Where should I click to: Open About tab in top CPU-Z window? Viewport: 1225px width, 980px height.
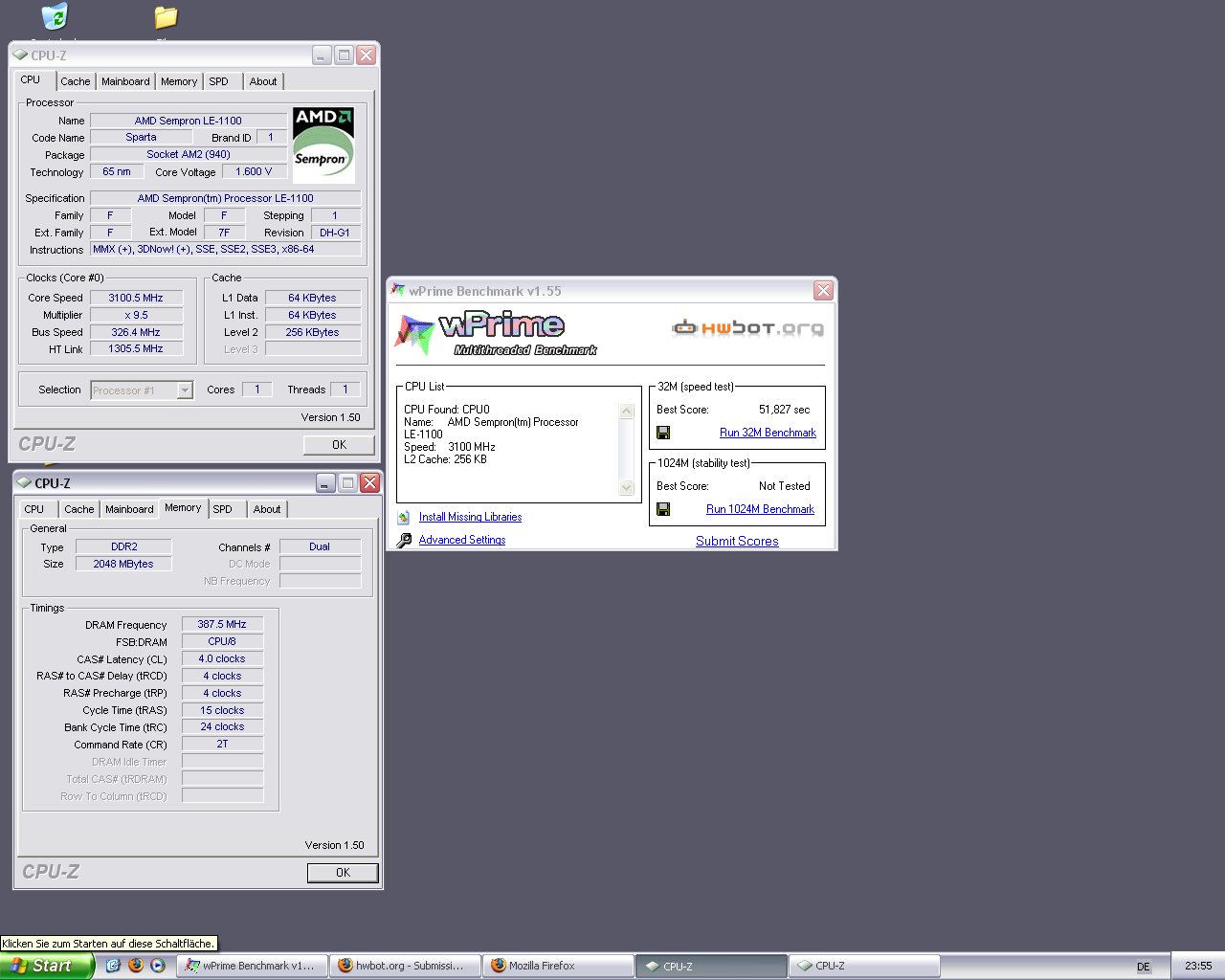[x=263, y=81]
